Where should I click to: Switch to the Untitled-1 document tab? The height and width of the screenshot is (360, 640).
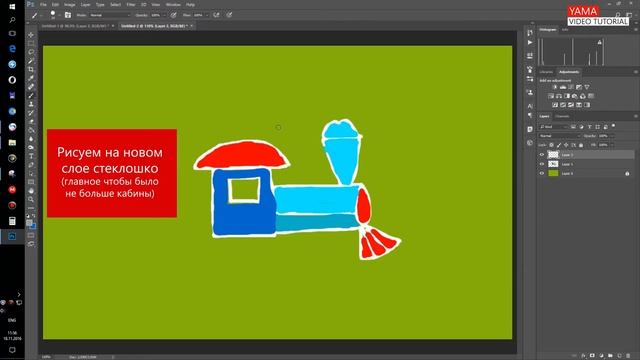click(x=75, y=26)
